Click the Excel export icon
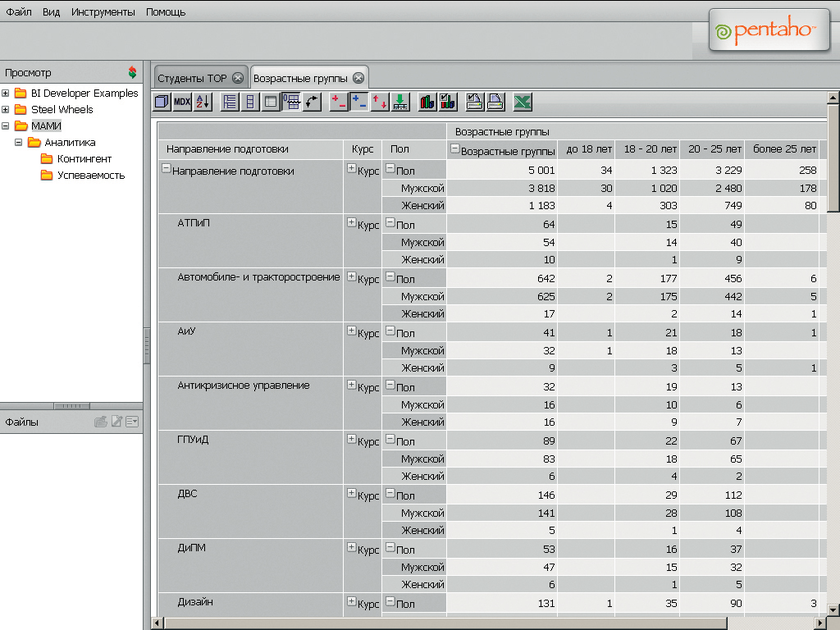840x630 pixels. [x=522, y=102]
